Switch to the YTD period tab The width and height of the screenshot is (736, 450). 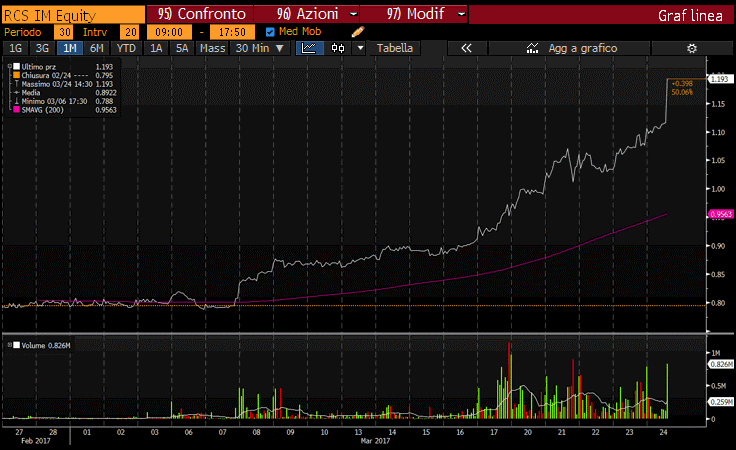click(126, 48)
